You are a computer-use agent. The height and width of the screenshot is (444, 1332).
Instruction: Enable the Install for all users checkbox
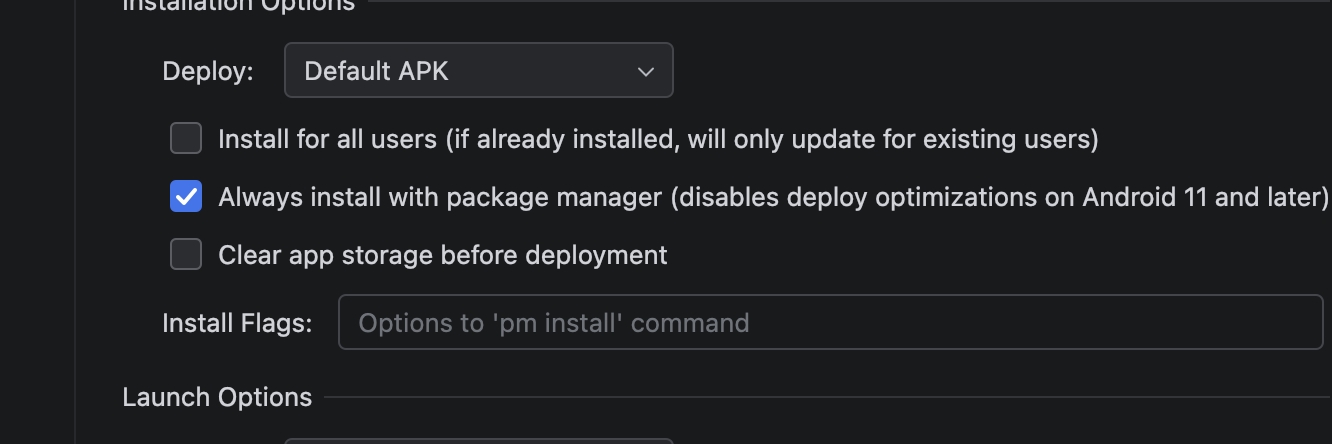(x=186, y=138)
